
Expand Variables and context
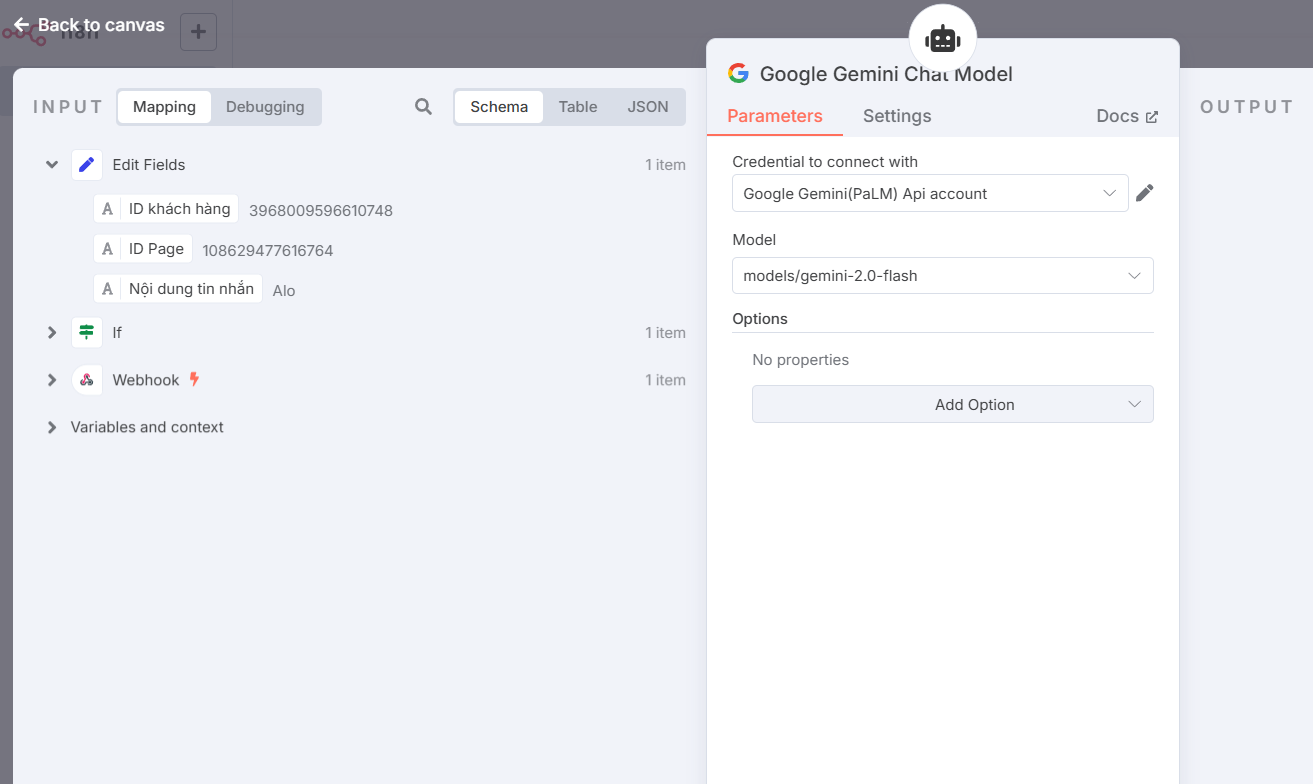(52, 427)
